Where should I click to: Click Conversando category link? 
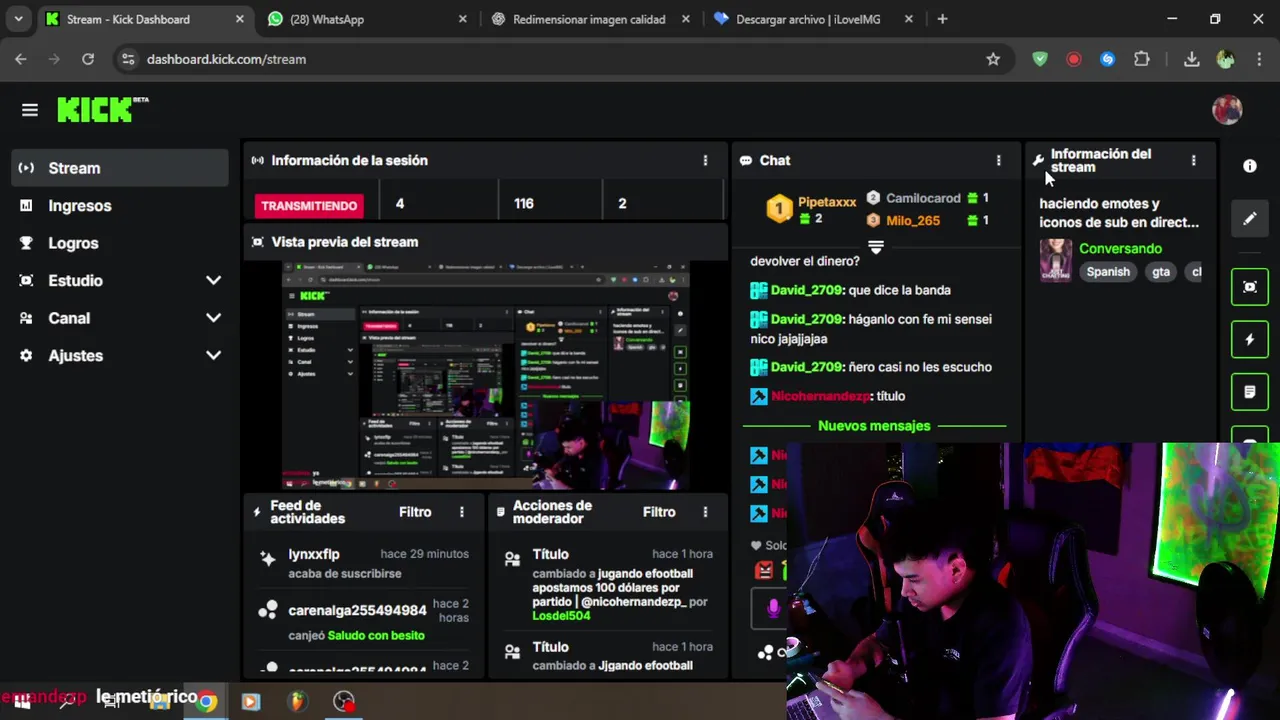click(x=1120, y=248)
